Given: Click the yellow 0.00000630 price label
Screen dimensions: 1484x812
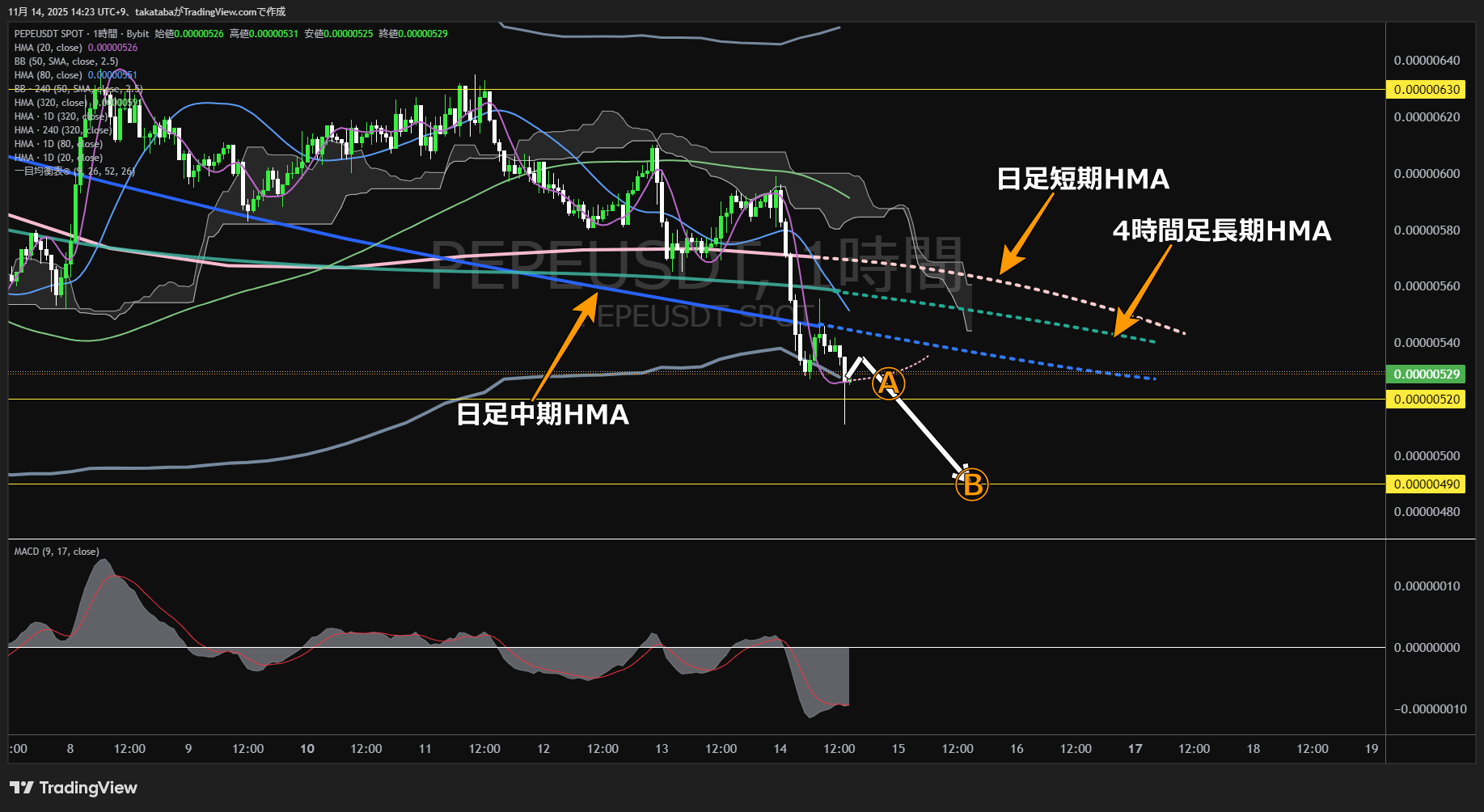Looking at the screenshot, I should pyautogui.click(x=1427, y=90).
